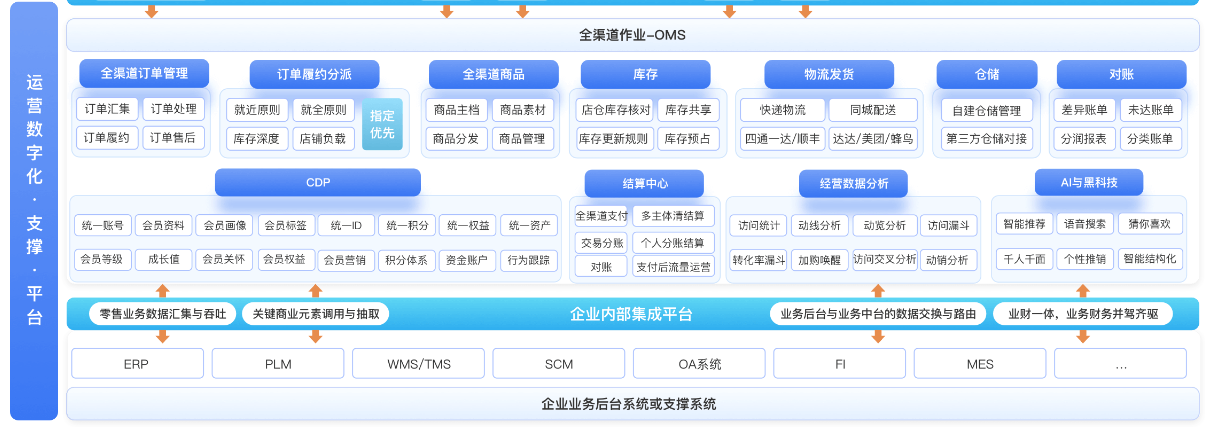Click the WMS/TMS system box
The width and height of the screenshot is (1205, 427).
(x=419, y=363)
